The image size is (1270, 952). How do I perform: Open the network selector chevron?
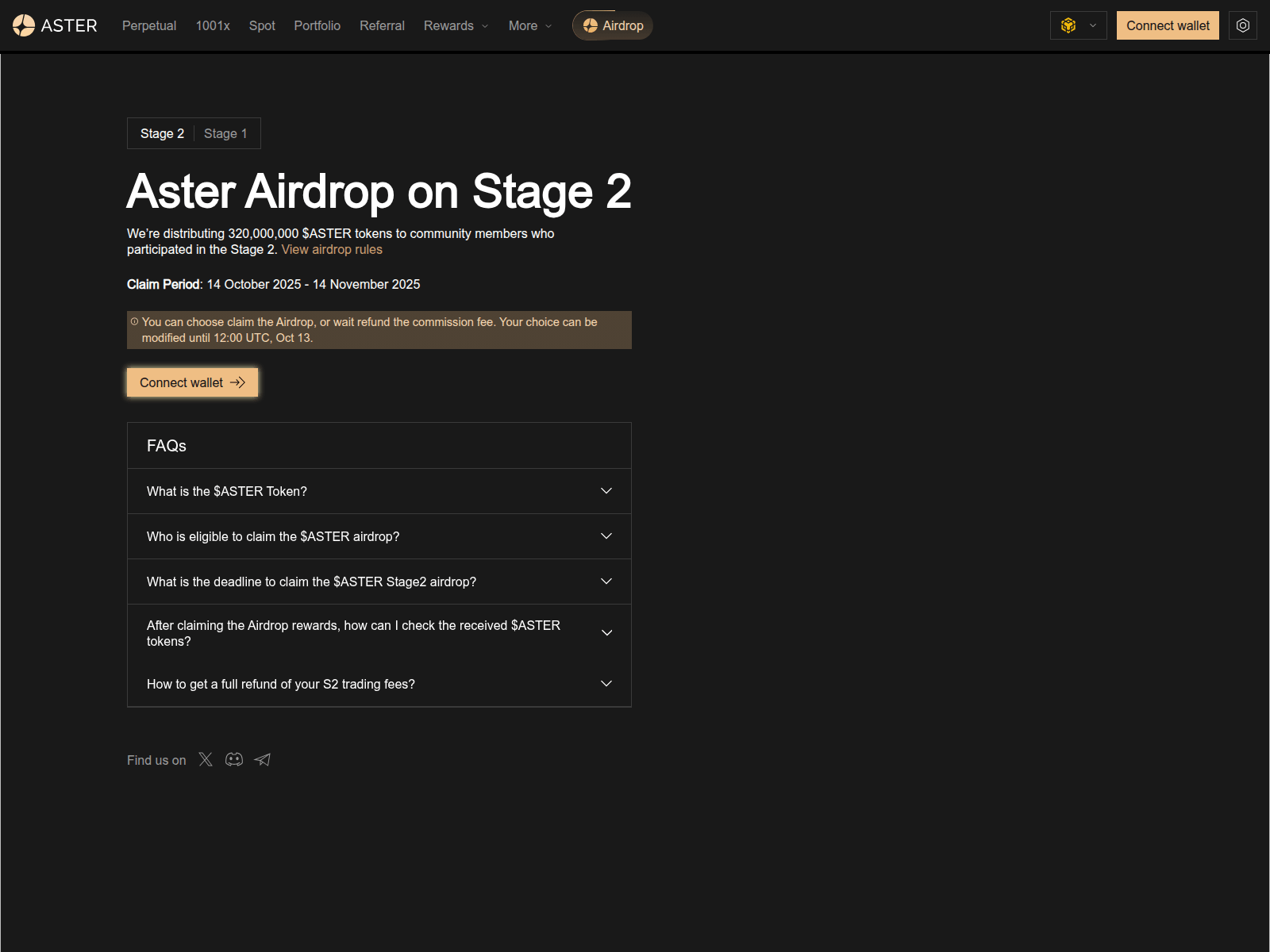pyautogui.click(x=1092, y=25)
